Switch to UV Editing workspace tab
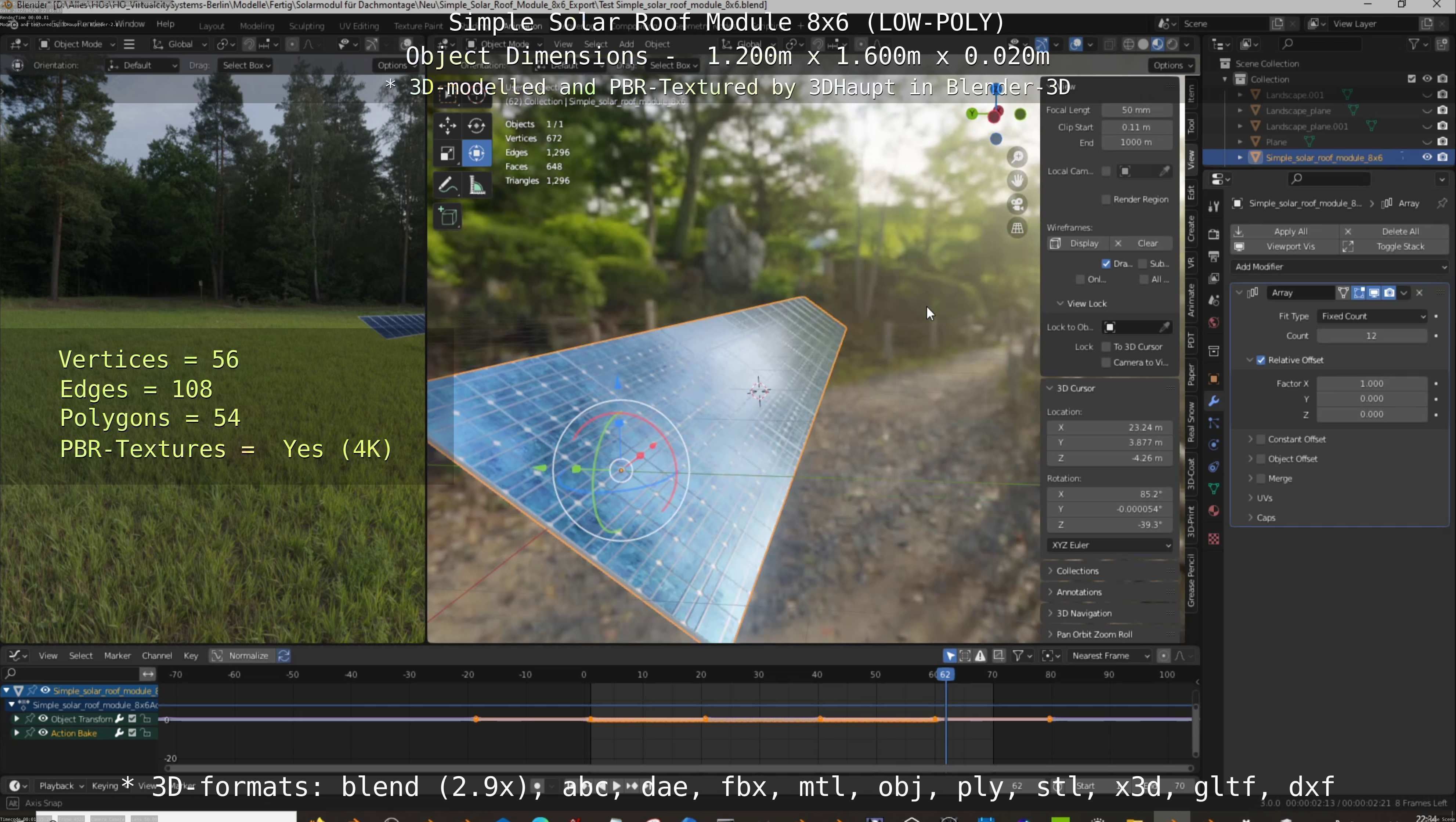The image size is (1456, 822). point(359,26)
